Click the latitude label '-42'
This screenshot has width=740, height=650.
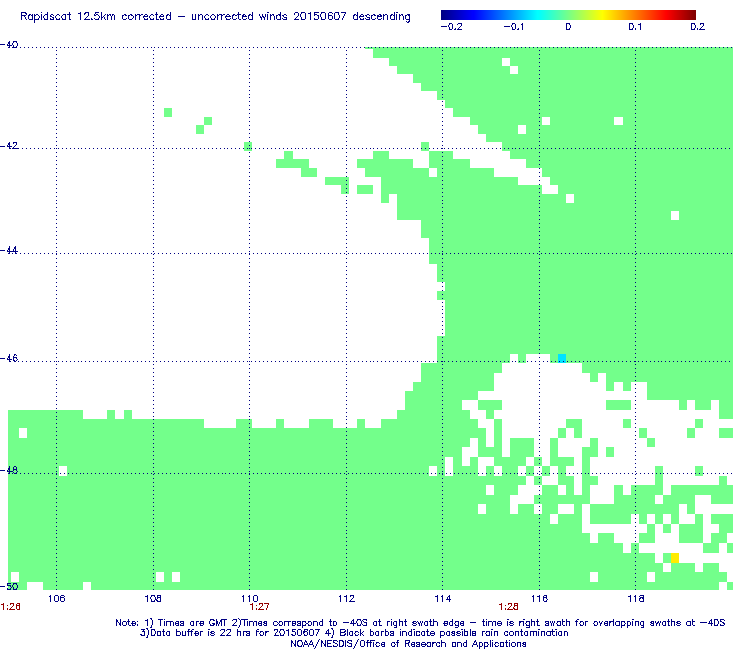click(9, 146)
